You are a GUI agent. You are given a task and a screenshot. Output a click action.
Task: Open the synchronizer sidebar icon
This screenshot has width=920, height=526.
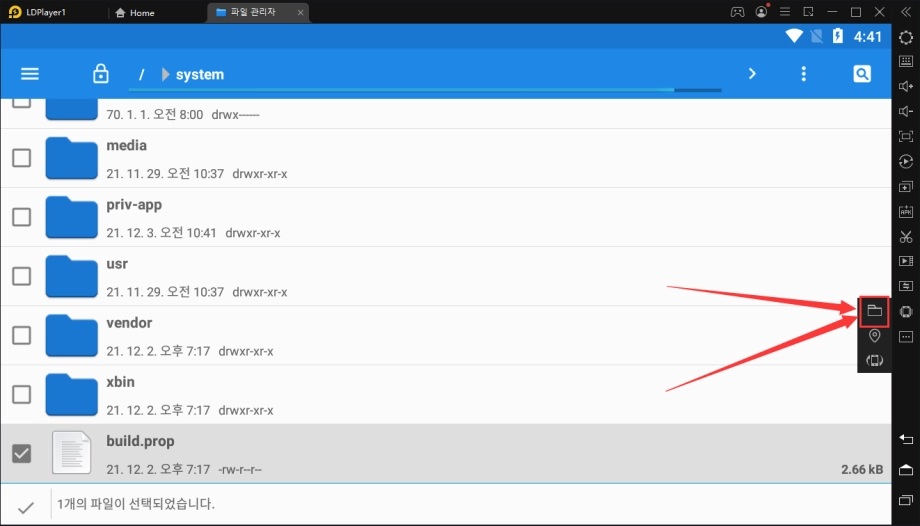pos(906,286)
